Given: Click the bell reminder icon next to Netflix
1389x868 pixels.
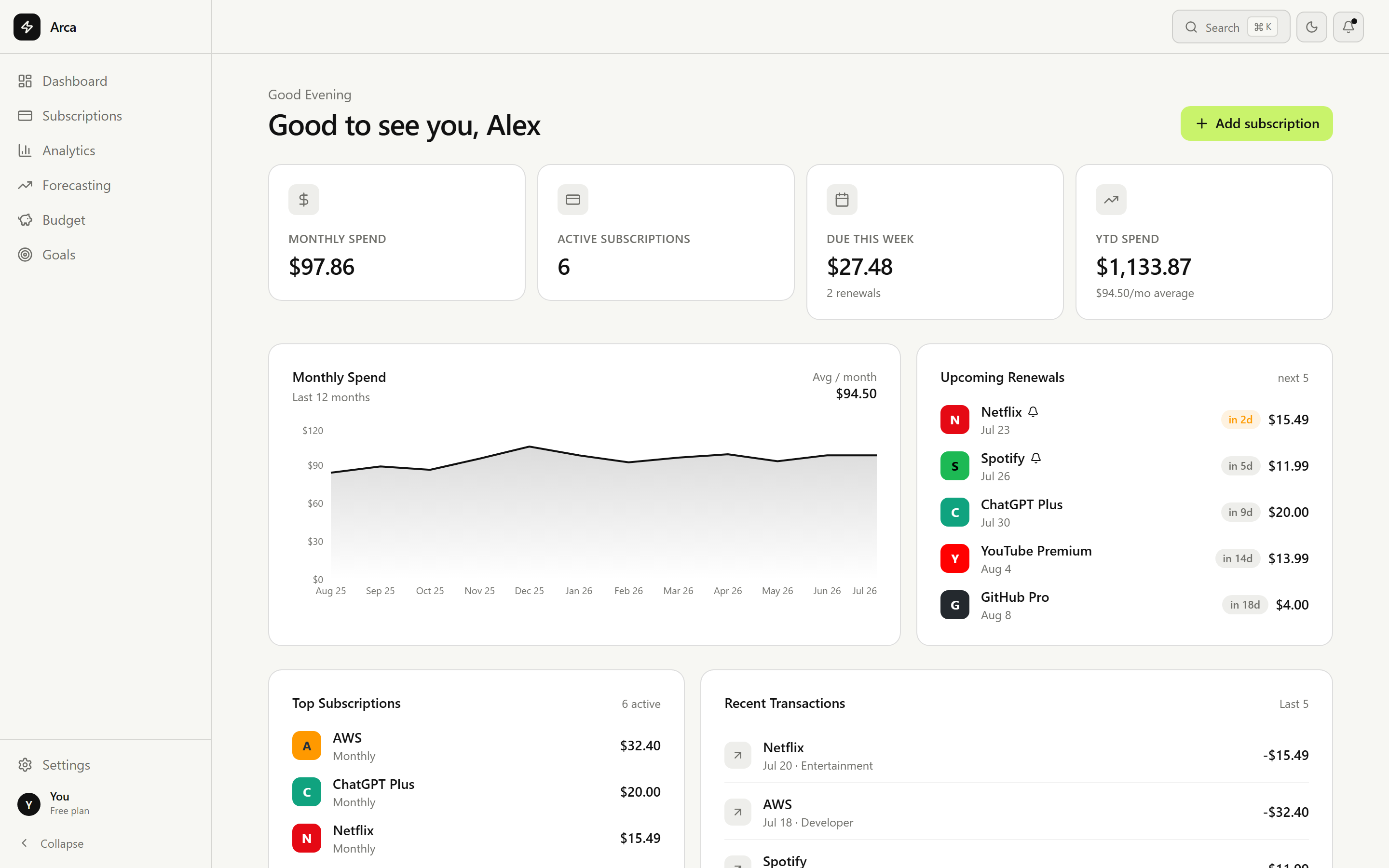Looking at the screenshot, I should [1033, 412].
